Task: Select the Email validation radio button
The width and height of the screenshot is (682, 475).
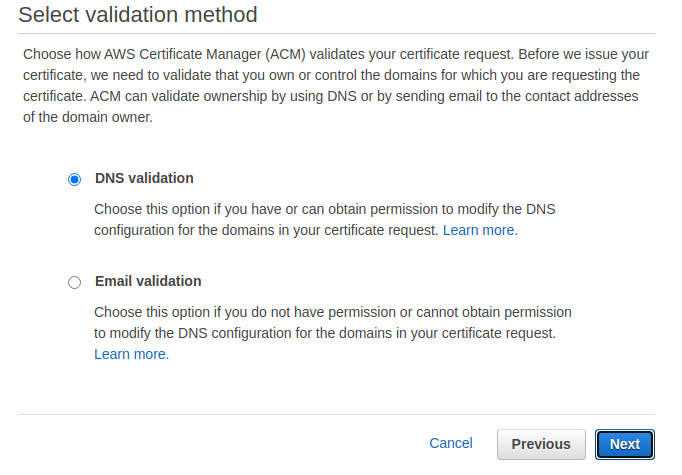Action: coord(74,283)
